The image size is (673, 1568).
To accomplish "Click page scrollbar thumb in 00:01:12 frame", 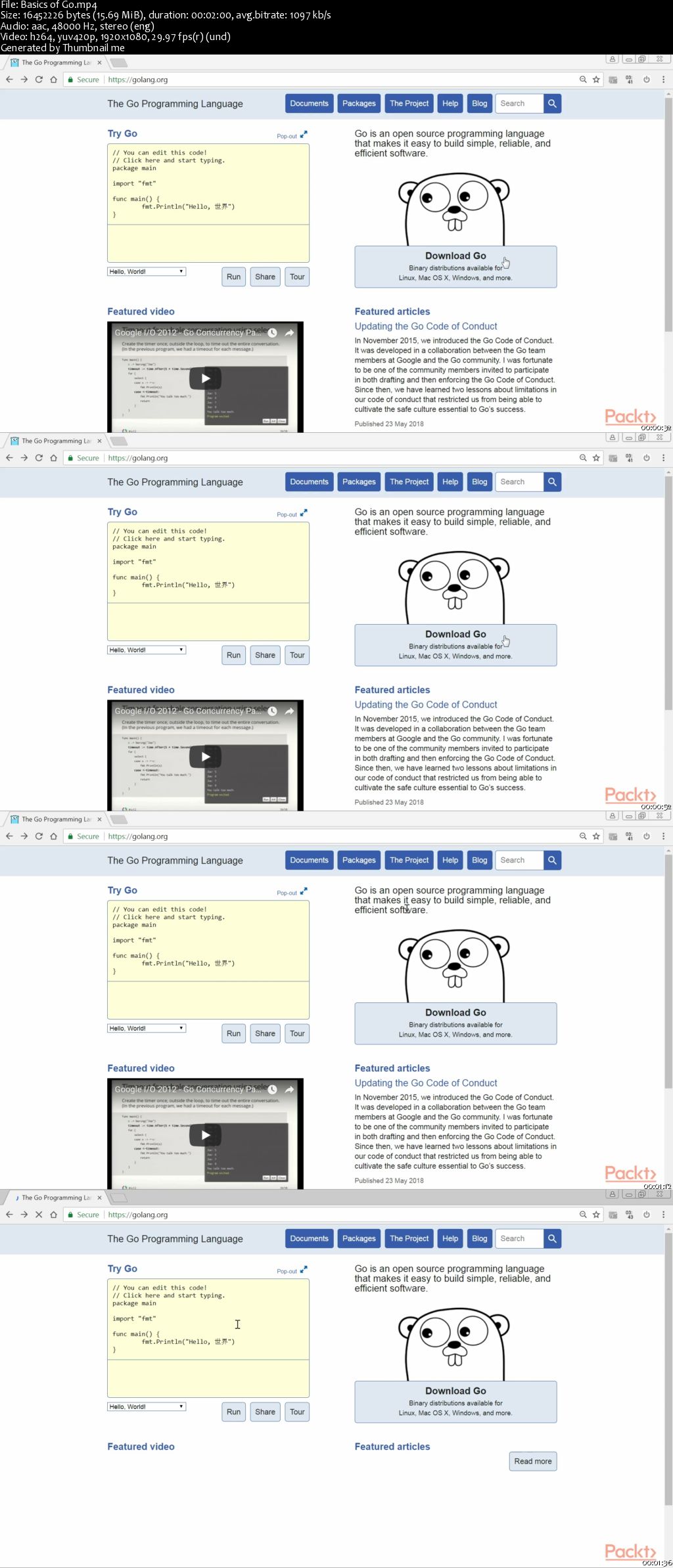I will click(x=668, y=972).
